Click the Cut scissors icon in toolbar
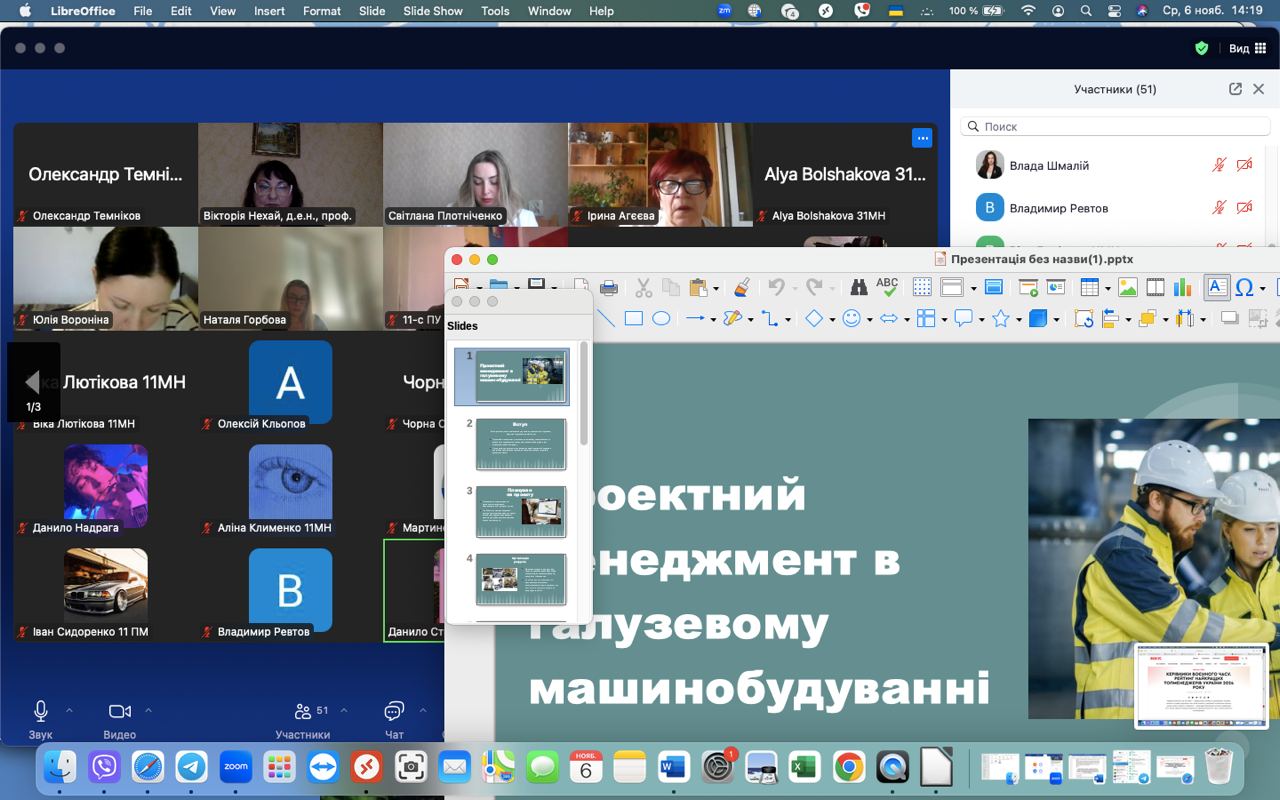Image resolution: width=1280 pixels, height=800 pixels. (643, 288)
